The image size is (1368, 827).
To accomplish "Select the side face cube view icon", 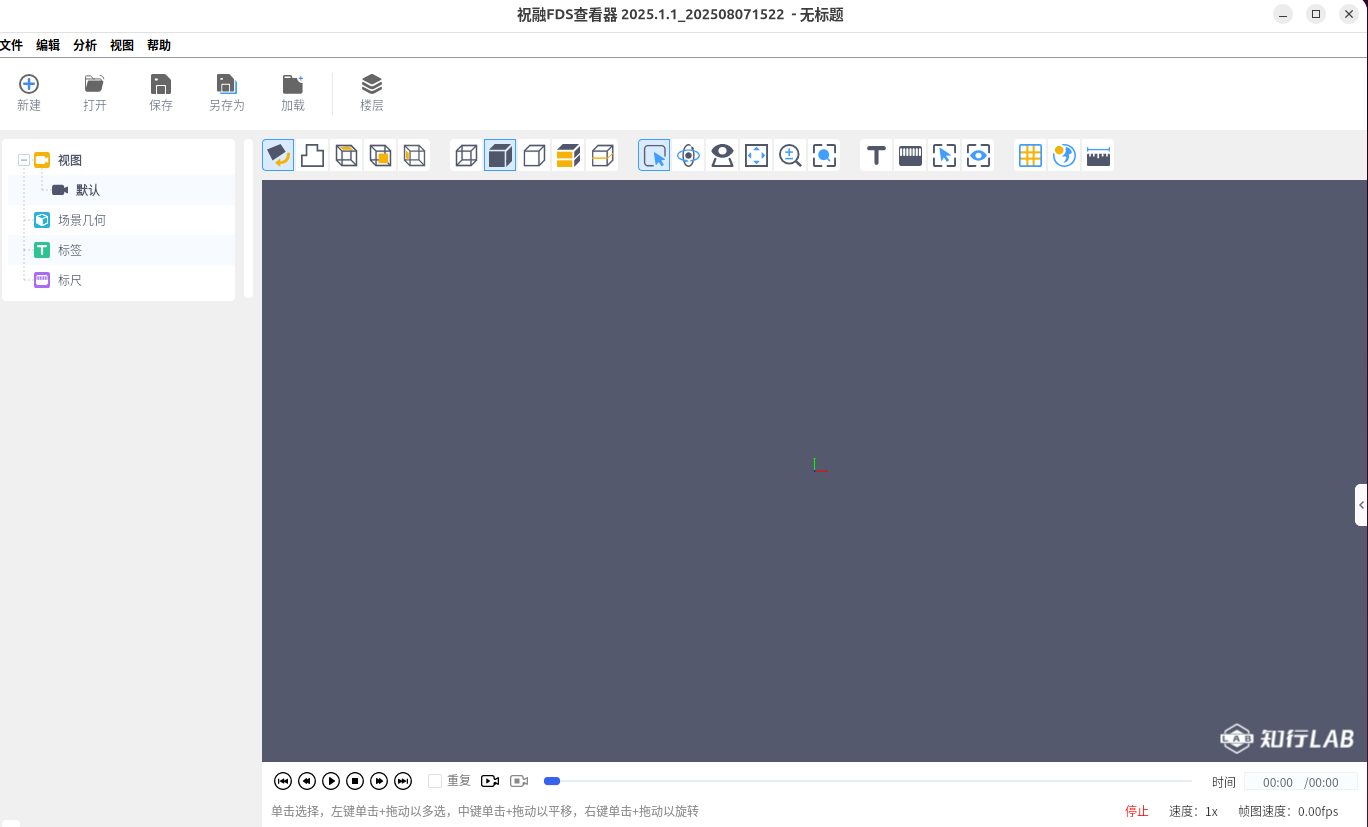I will (414, 155).
